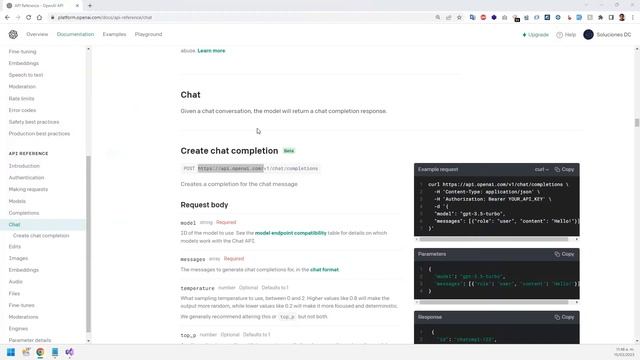Open Images in the sidebar
The image size is (640, 360).
(18, 258)
